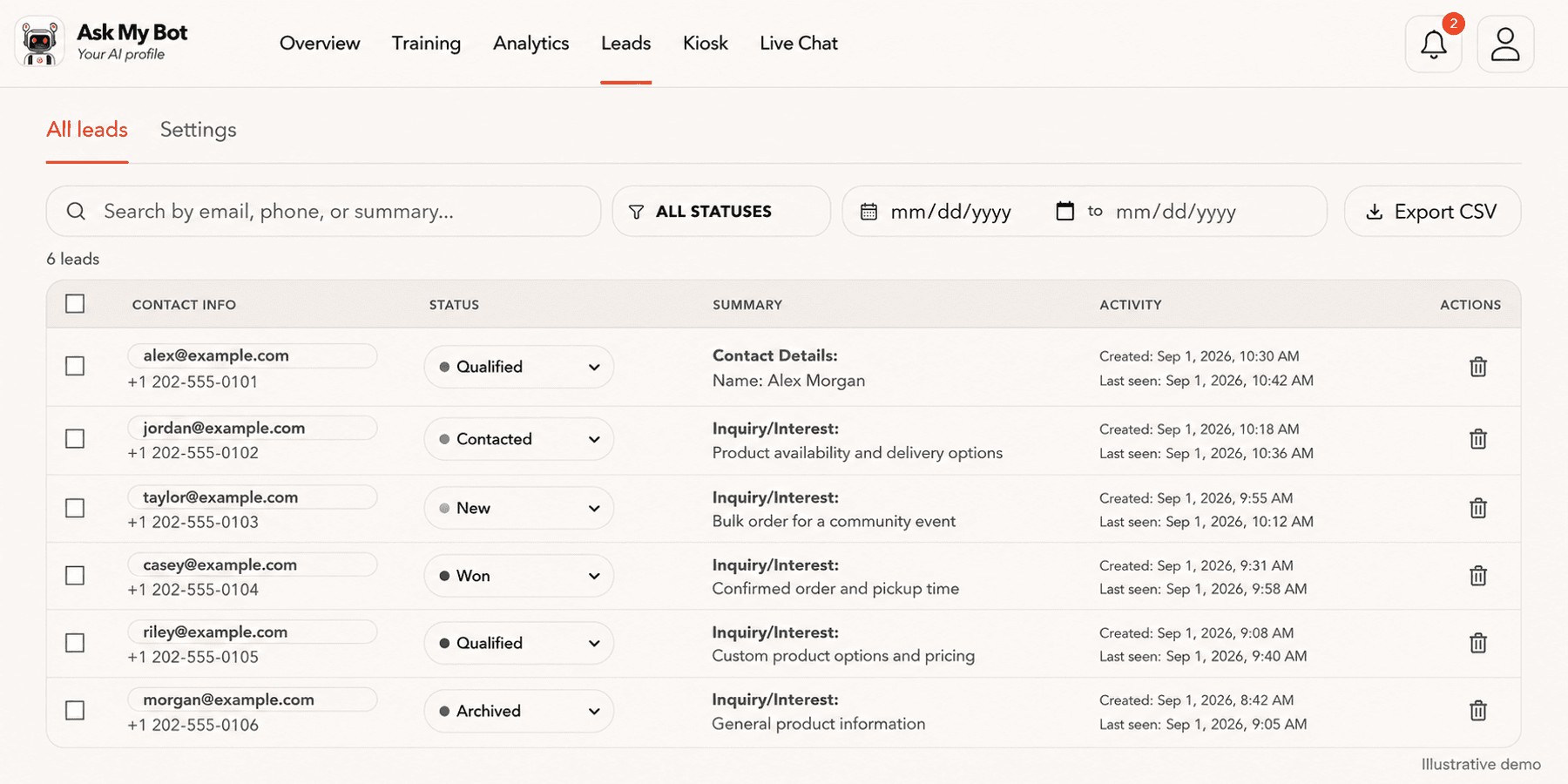This screenshot has width=1568, height=784.
Task: Click 'Custom product options and pricing' summary
Action: click(843, 656)
